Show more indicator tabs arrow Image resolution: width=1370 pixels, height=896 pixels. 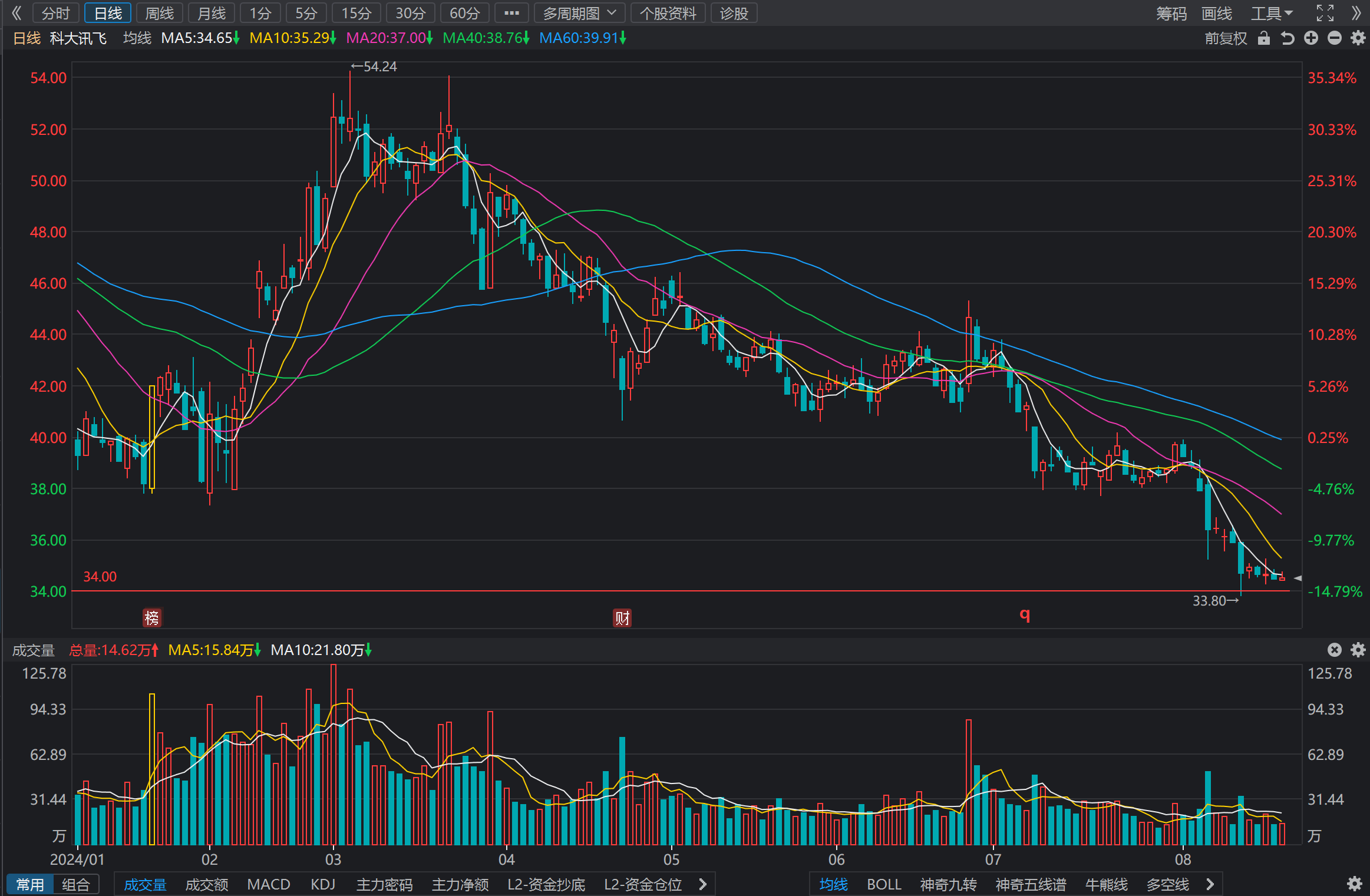tap(702, 884)
